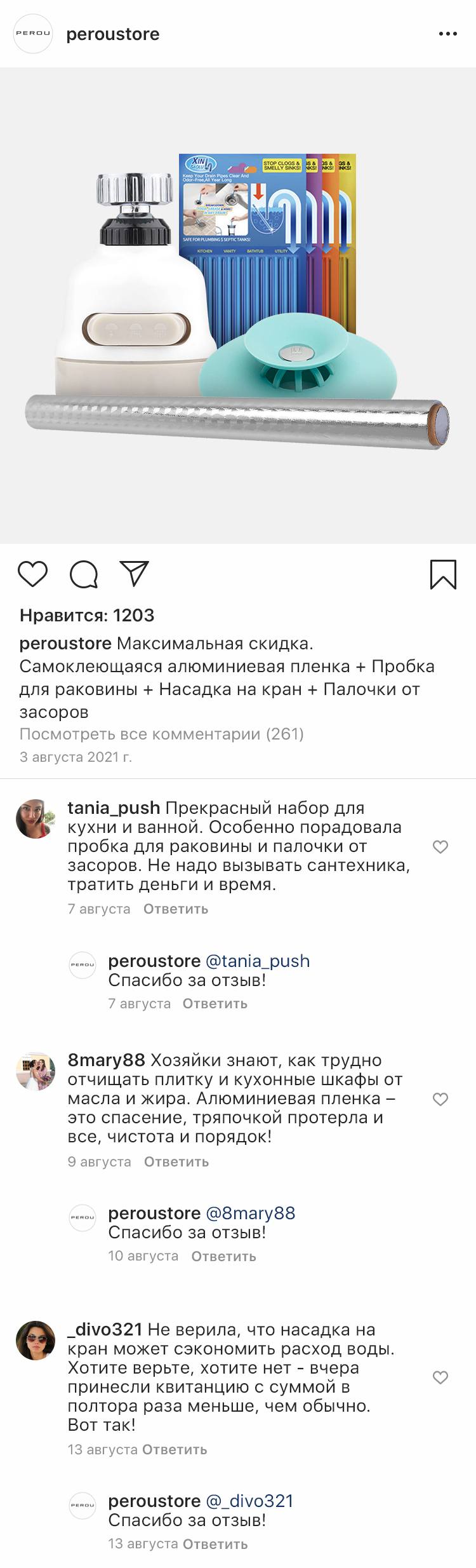This screenshot has width=476, height=1568.
Task: Like 8mary88's comment
Action: click(440, 1099)
